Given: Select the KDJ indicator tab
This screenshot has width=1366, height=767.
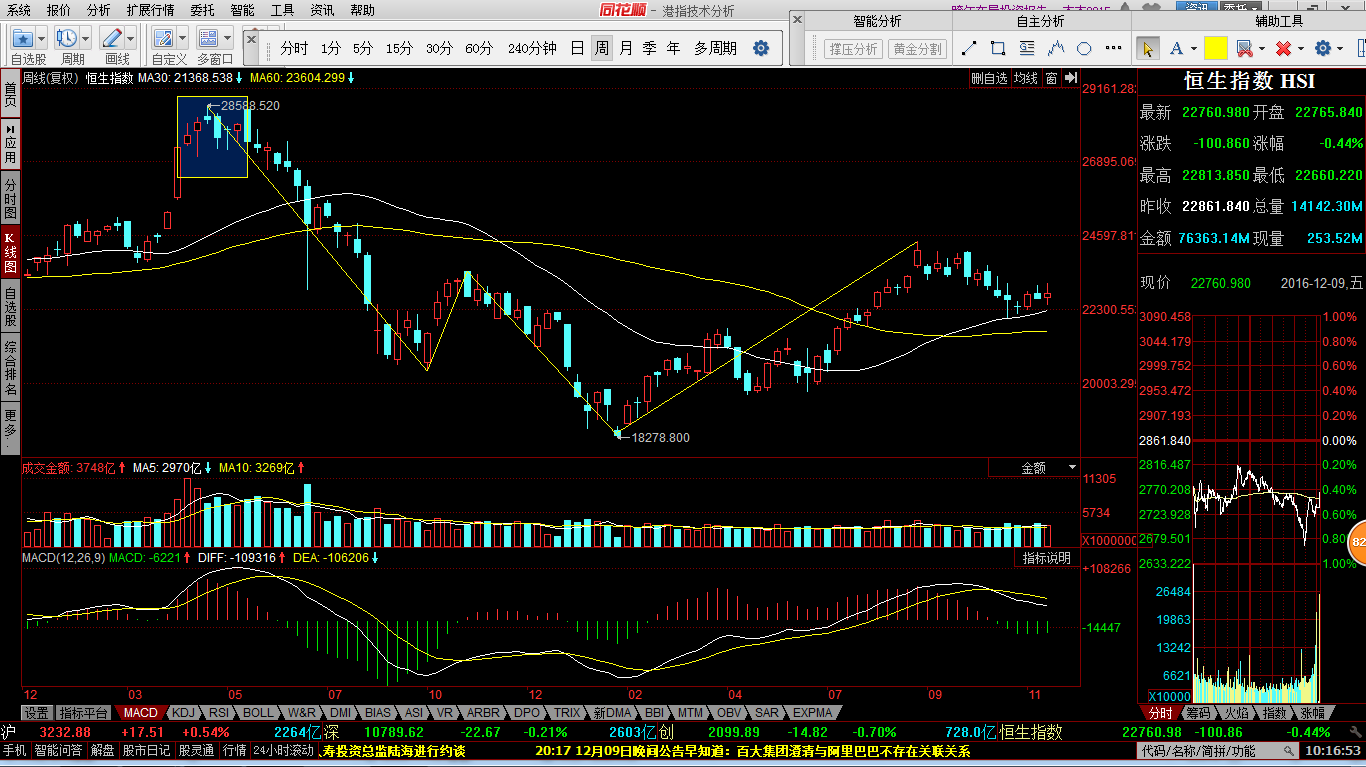Looking at the screenshot, I should coord(183,713).
